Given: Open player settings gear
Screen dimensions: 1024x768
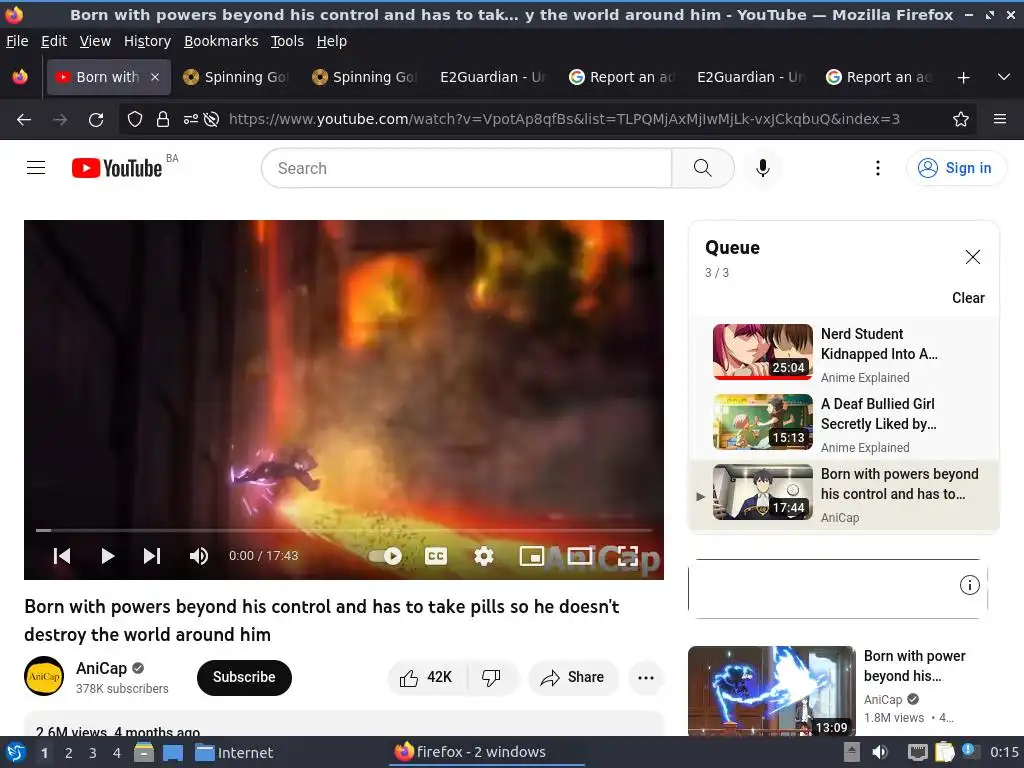Looking at the screenshot, I should click(x=484, y=556).
